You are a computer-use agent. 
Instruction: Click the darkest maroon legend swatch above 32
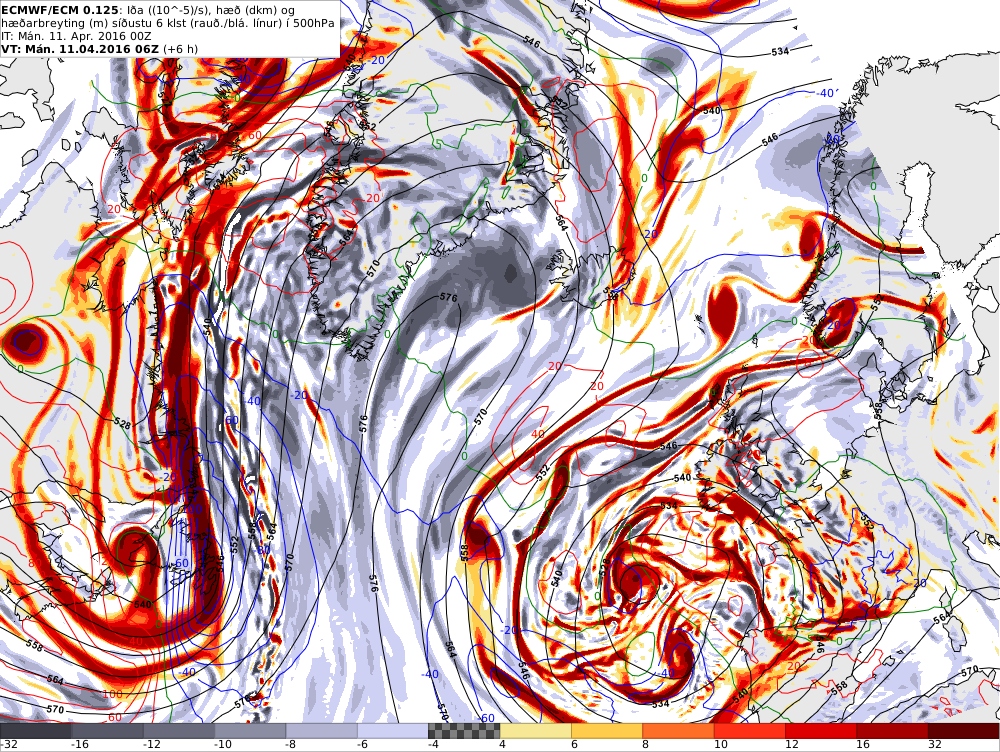coord(964,731)
